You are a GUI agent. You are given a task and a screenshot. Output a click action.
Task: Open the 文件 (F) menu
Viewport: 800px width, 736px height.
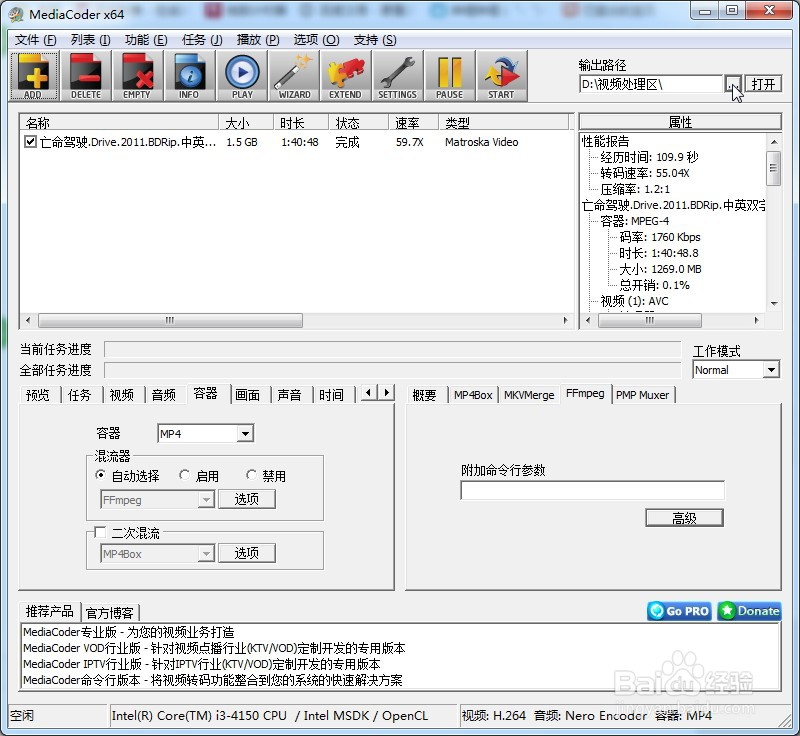35,40
